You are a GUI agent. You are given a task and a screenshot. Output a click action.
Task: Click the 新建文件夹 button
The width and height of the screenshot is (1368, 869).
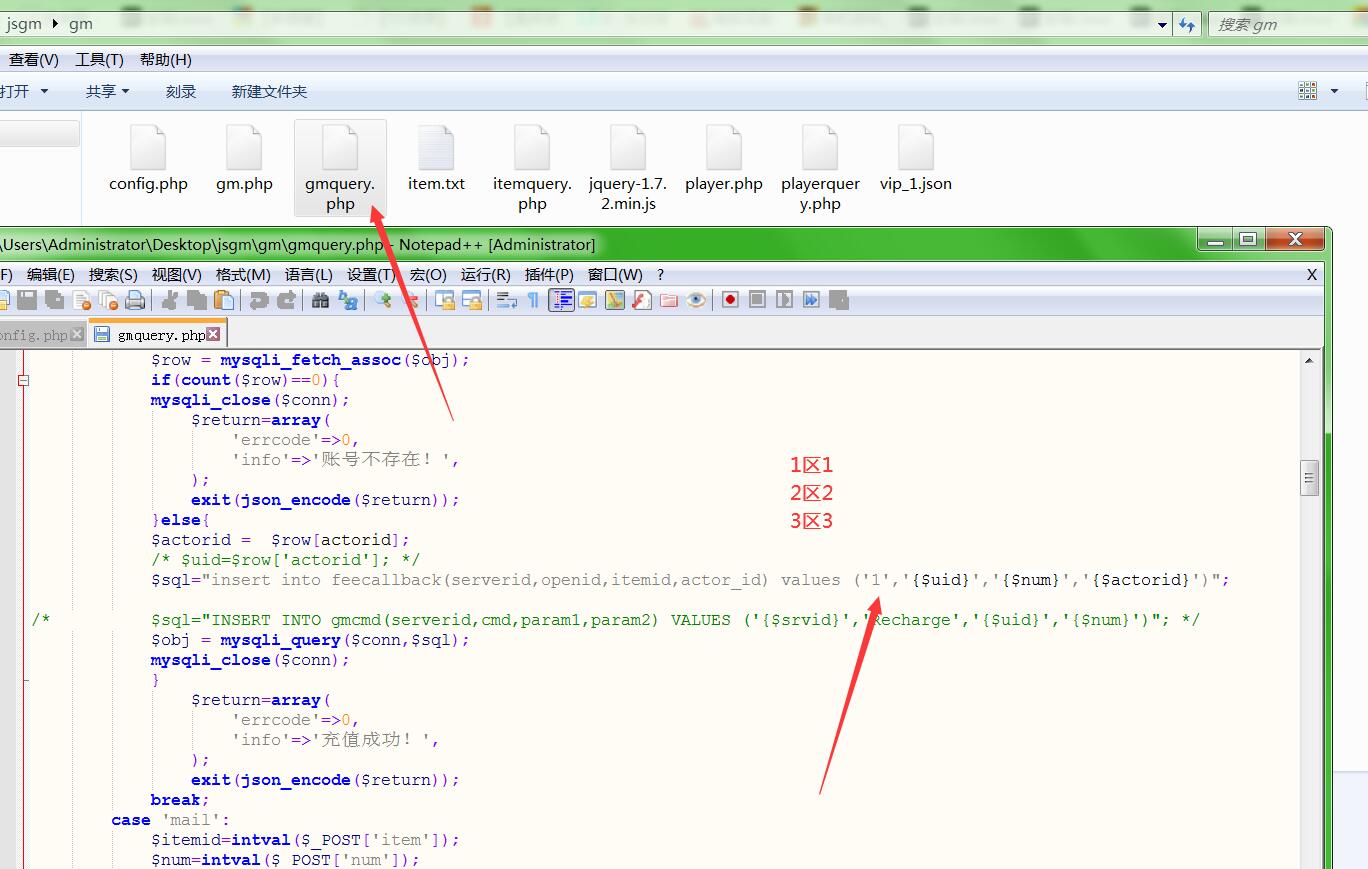tap(269, 92)
